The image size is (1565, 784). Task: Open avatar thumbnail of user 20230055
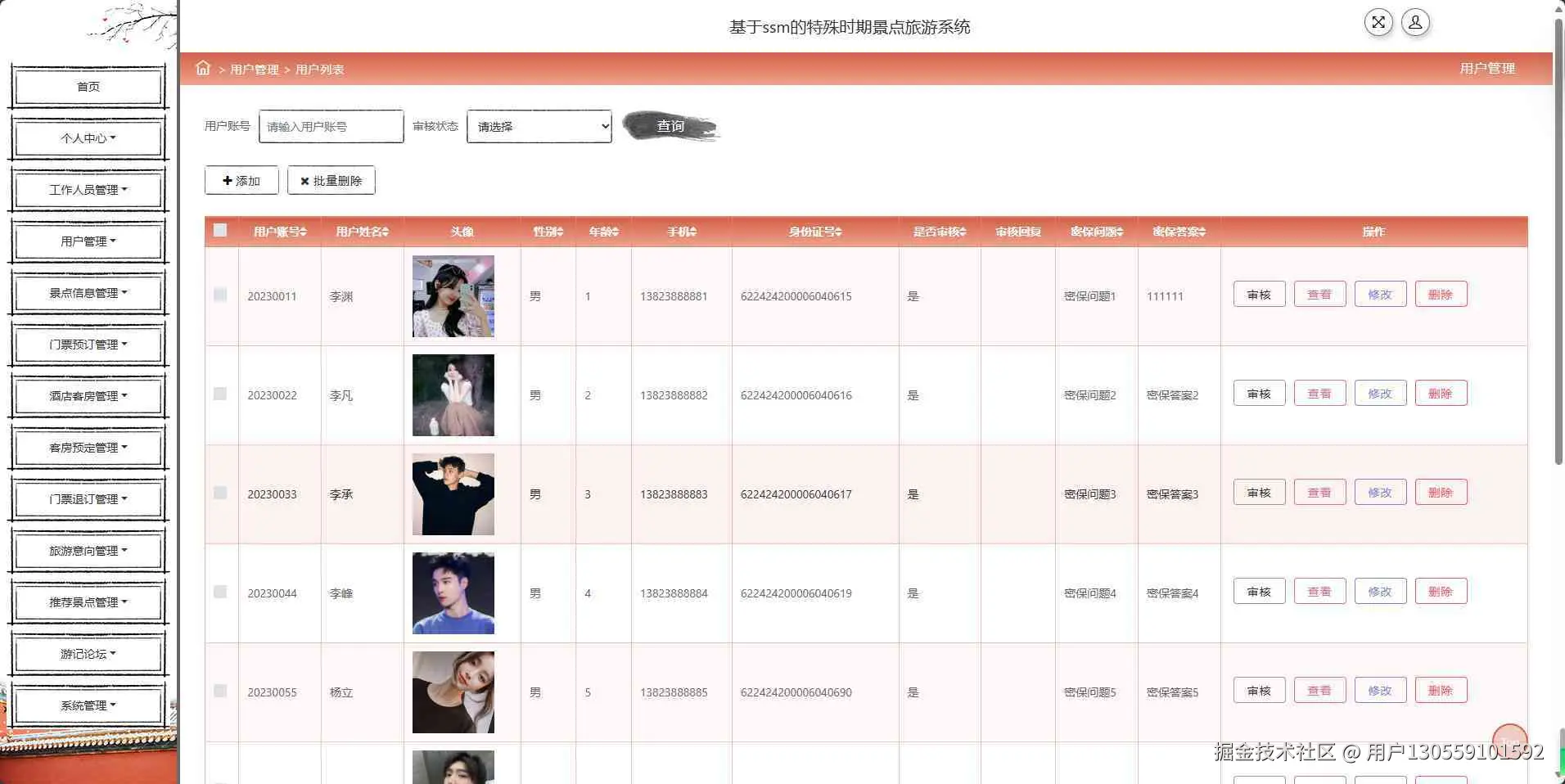[x=453, y=692]
